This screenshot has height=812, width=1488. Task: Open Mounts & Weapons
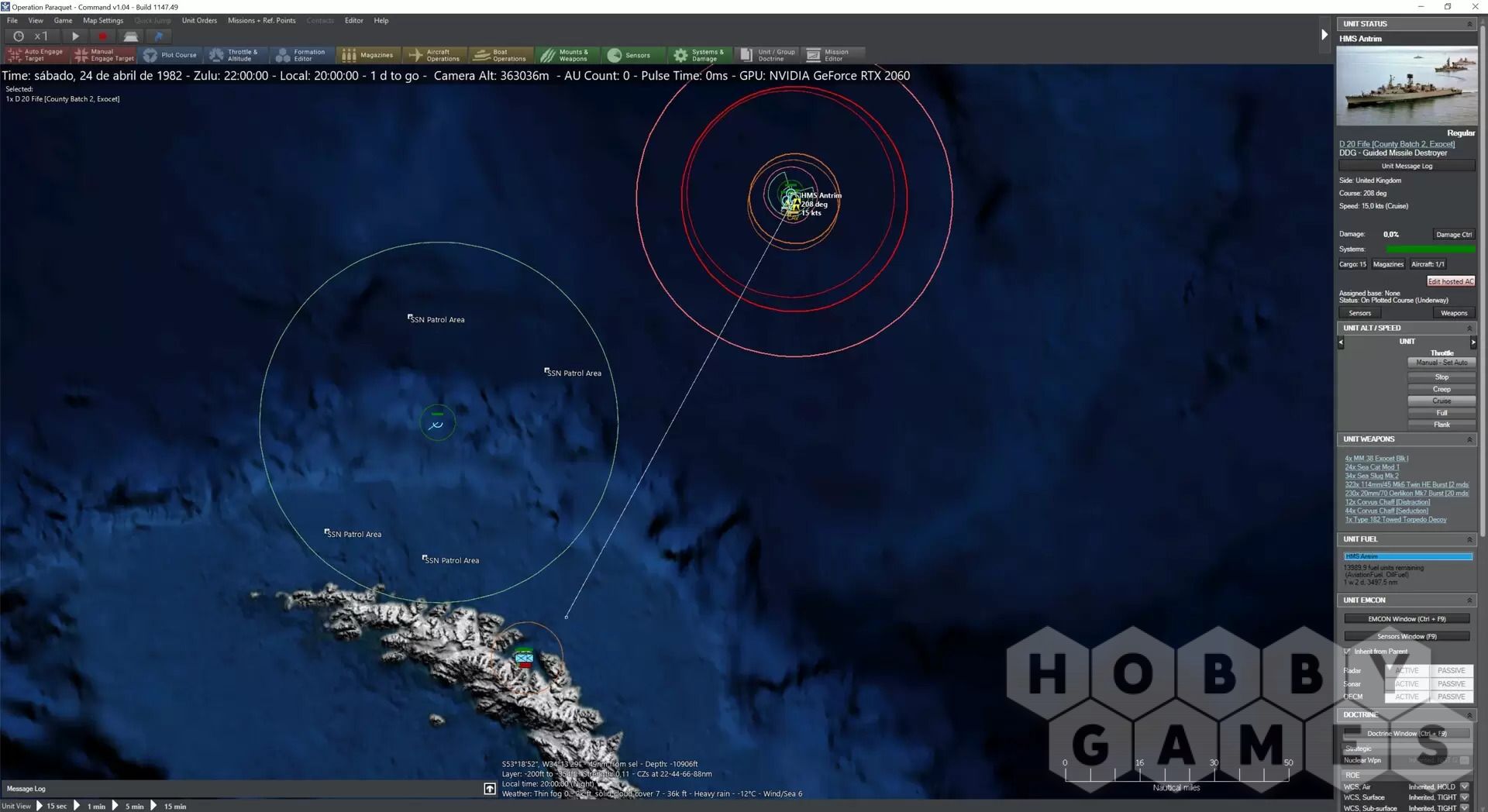click(568, 55)
